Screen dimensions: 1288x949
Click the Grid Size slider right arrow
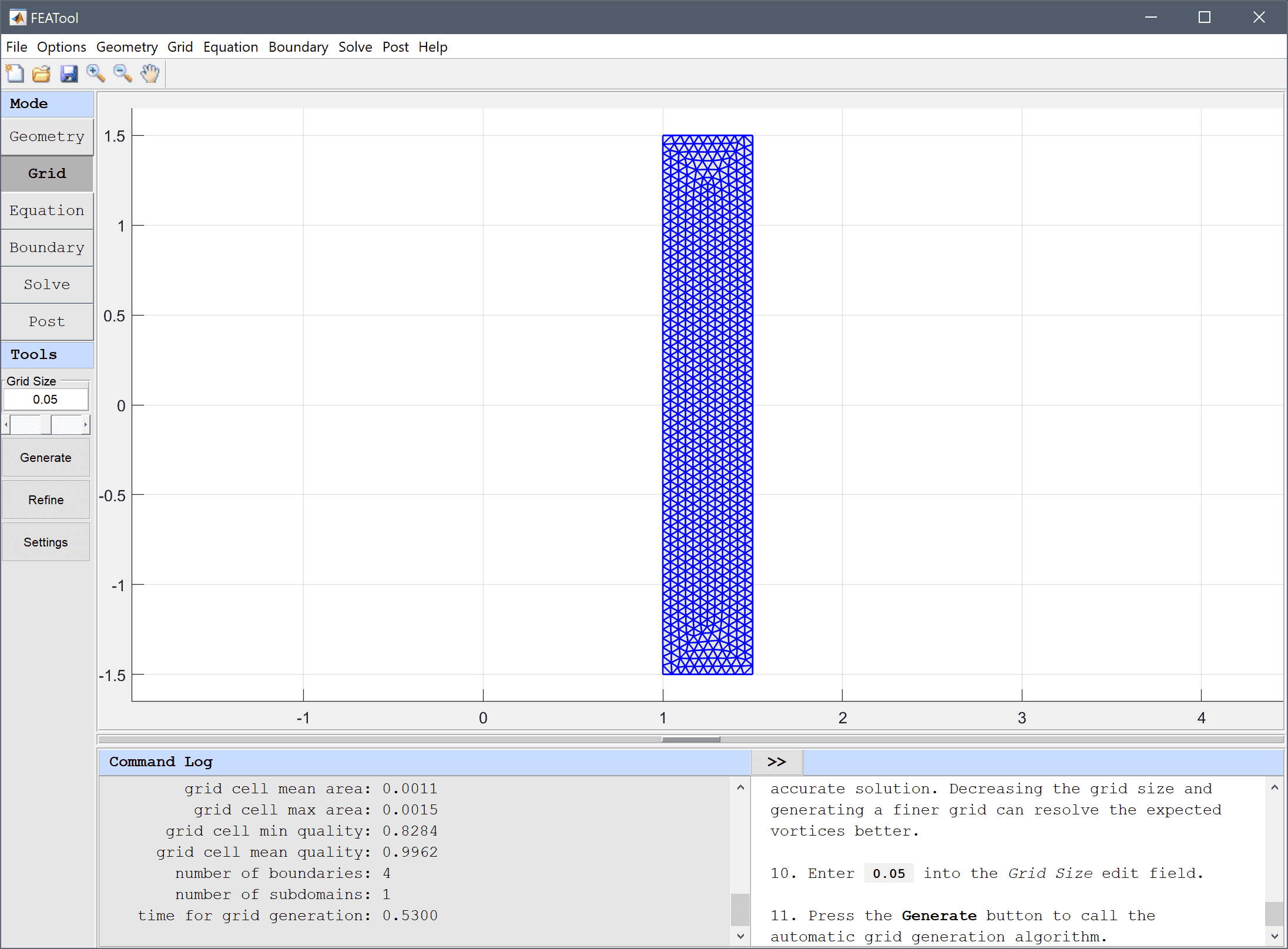click(x=86, y=424)
